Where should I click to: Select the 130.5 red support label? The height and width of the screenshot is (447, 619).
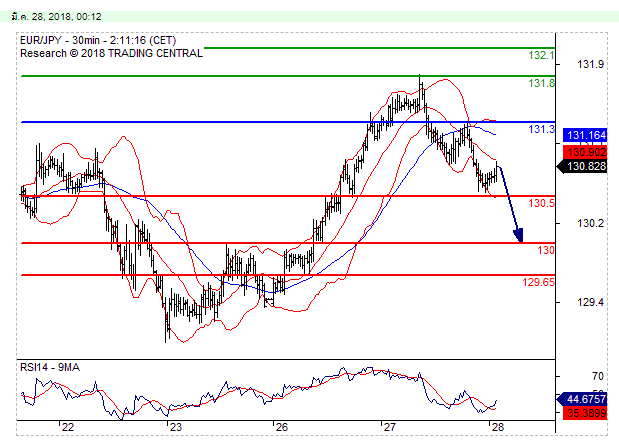[541, 204]
